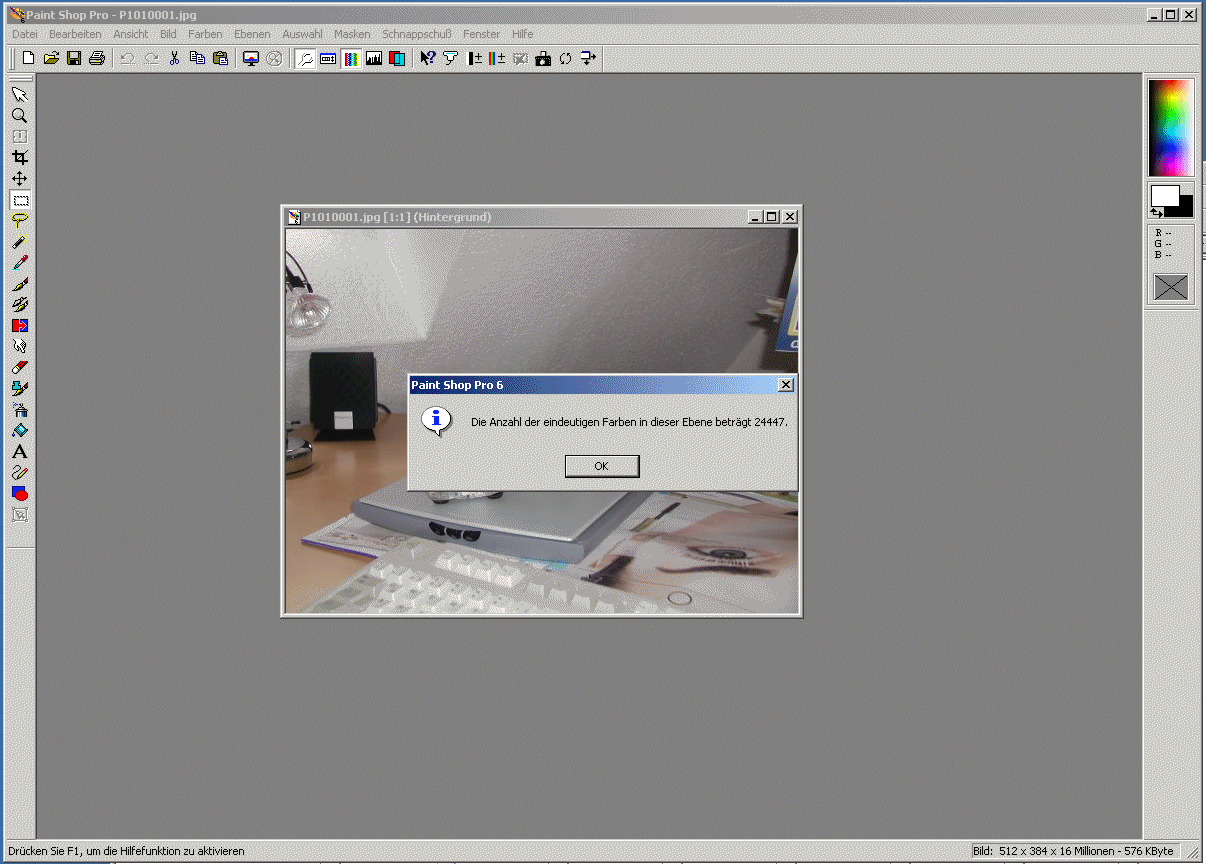Open the Bearbeiten menu
This screenshot has height=864, width=1206.
point(76,34)
